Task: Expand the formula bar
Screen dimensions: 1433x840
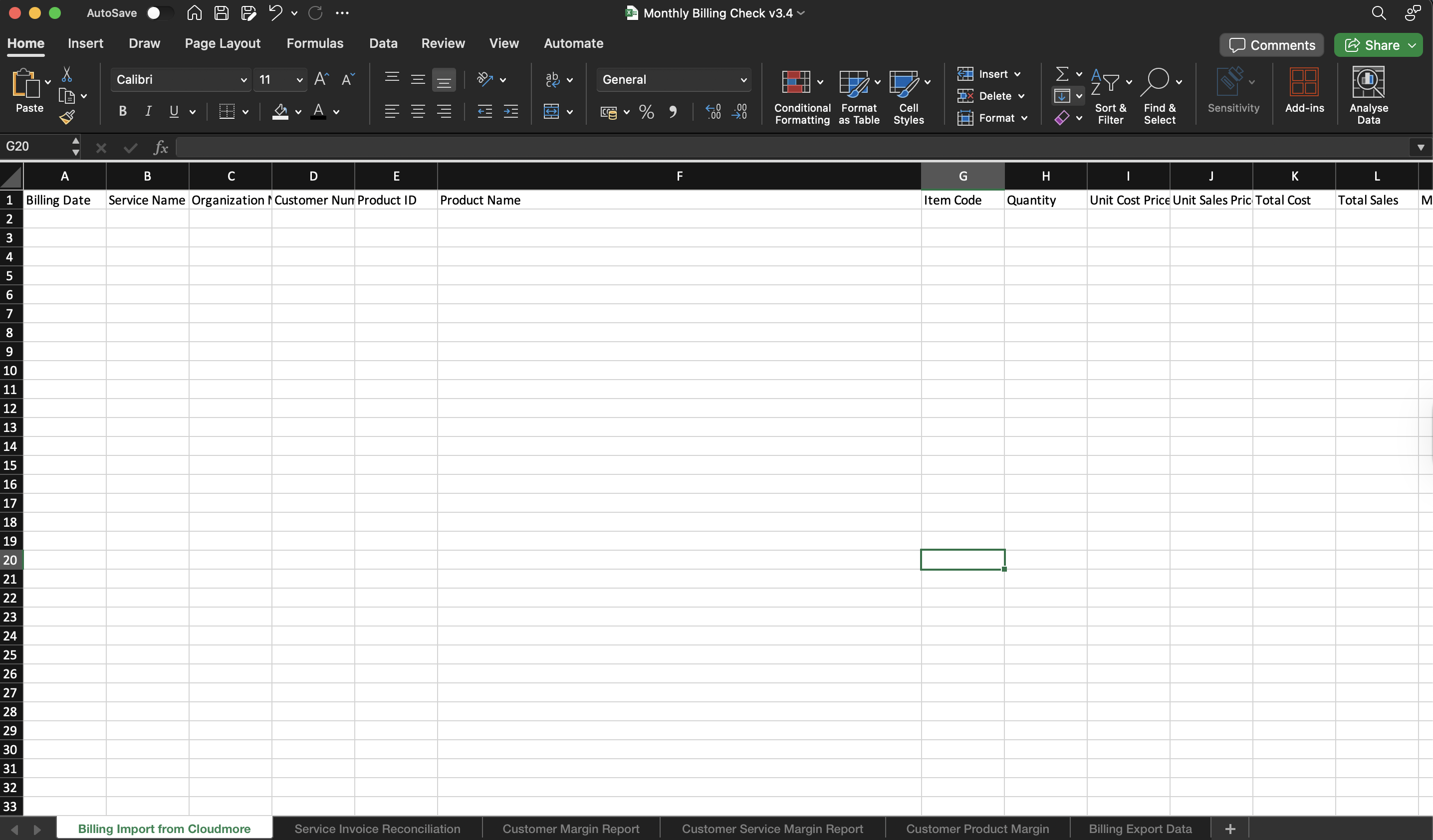Action: point(1420,147)
